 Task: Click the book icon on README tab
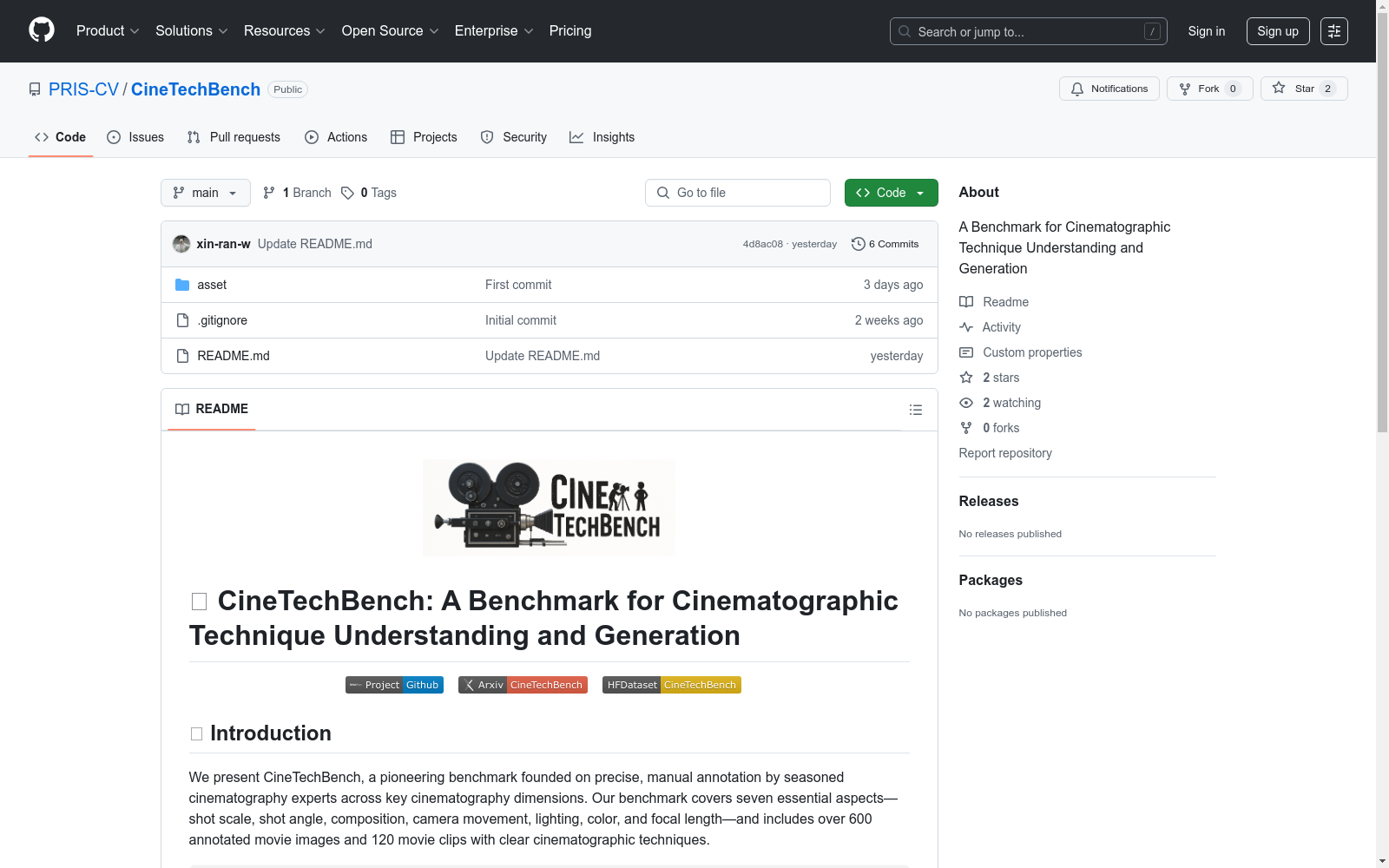(x=182, y=409)
